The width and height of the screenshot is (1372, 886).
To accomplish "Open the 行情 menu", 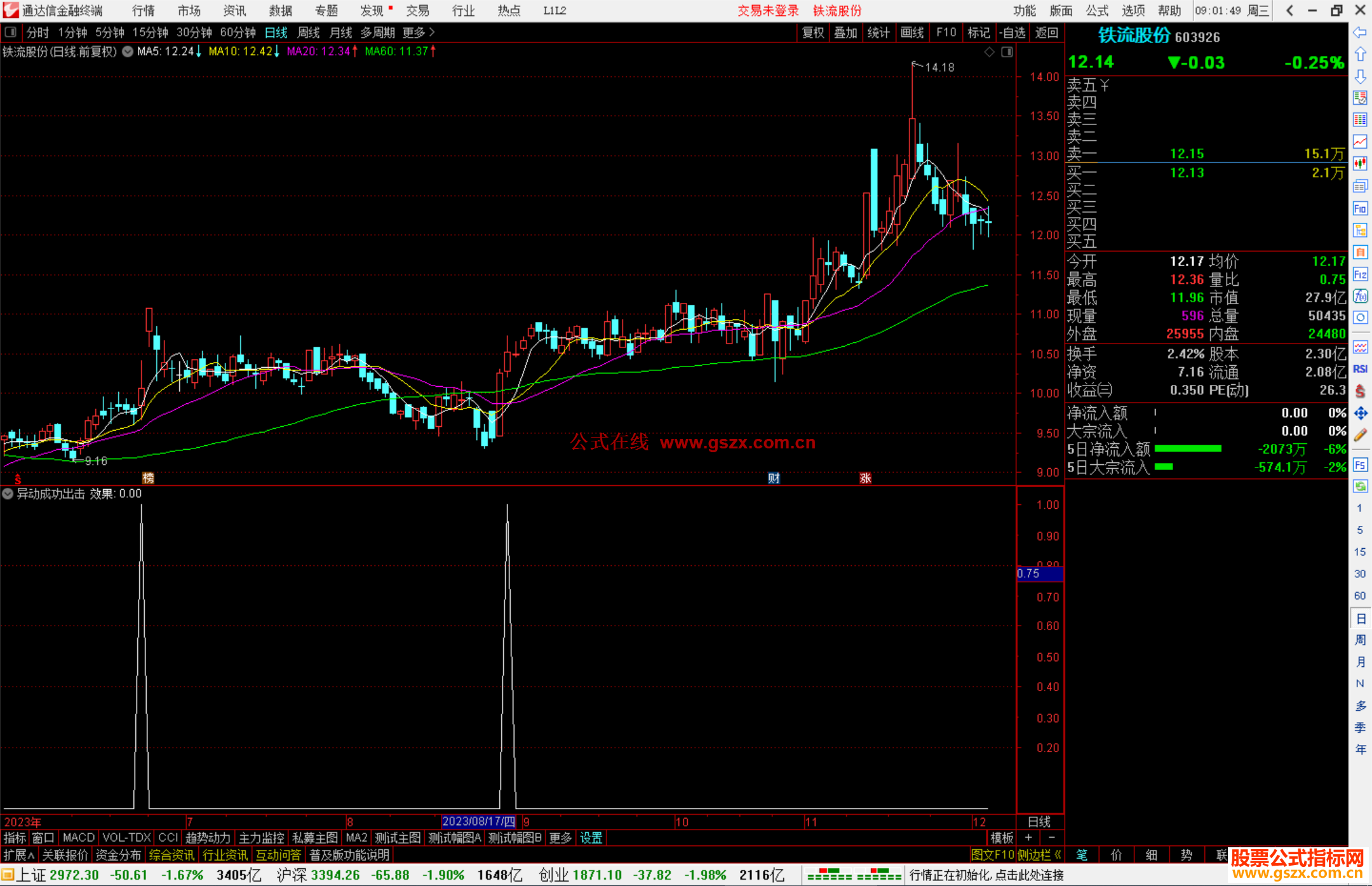I will coord(143,11).
